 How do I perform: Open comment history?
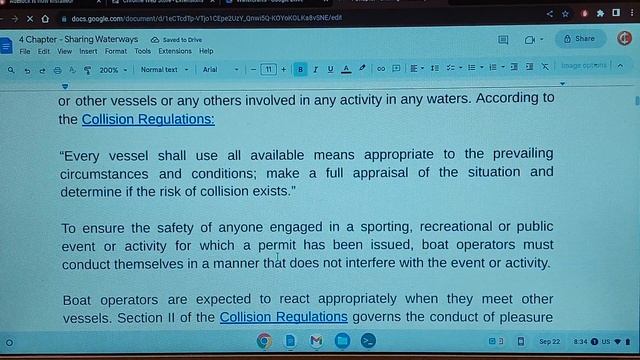click(503, 40)
